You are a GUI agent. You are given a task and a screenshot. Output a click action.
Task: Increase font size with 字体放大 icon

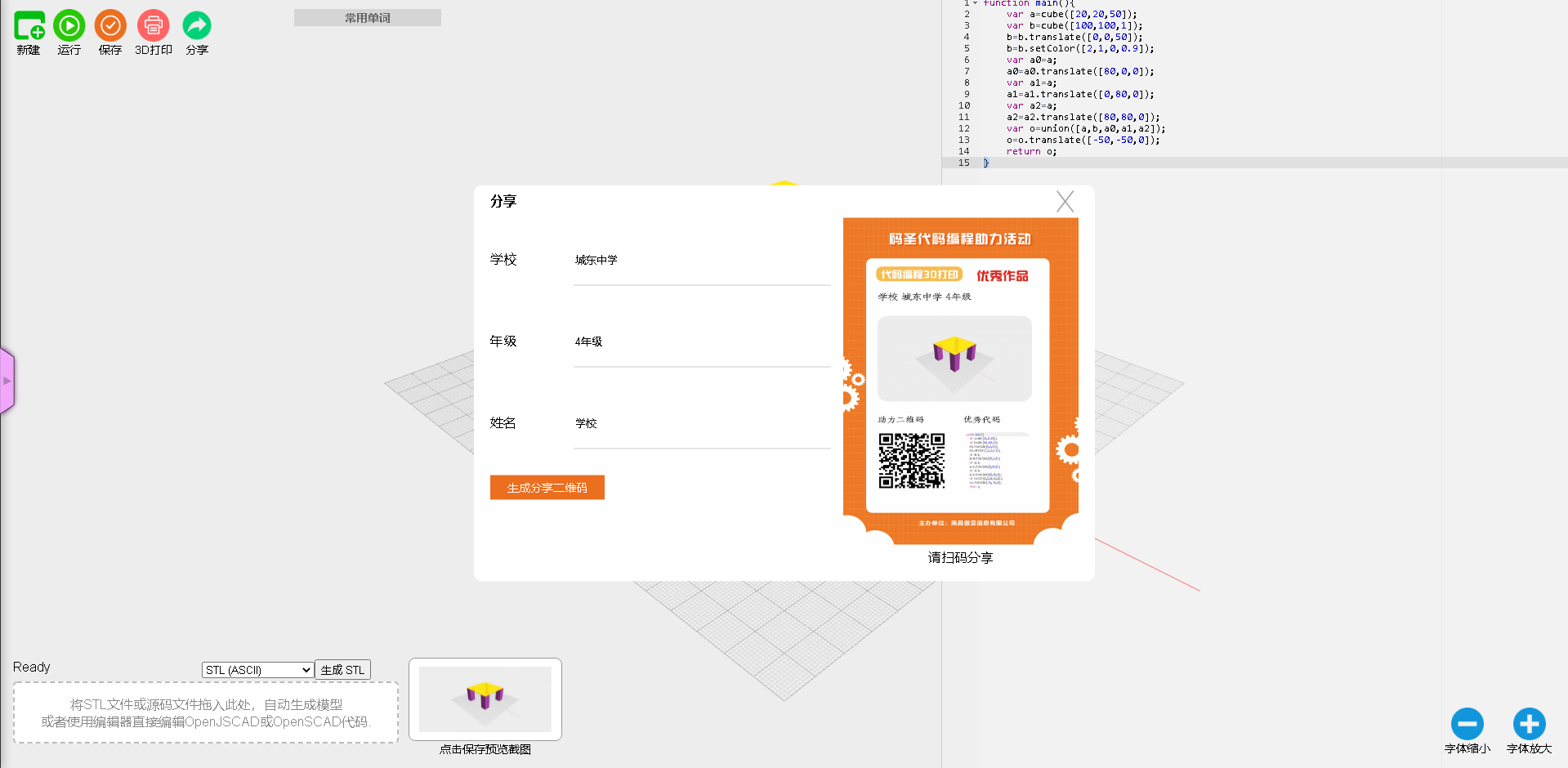pyautogui.click(x=1529, y=724)
